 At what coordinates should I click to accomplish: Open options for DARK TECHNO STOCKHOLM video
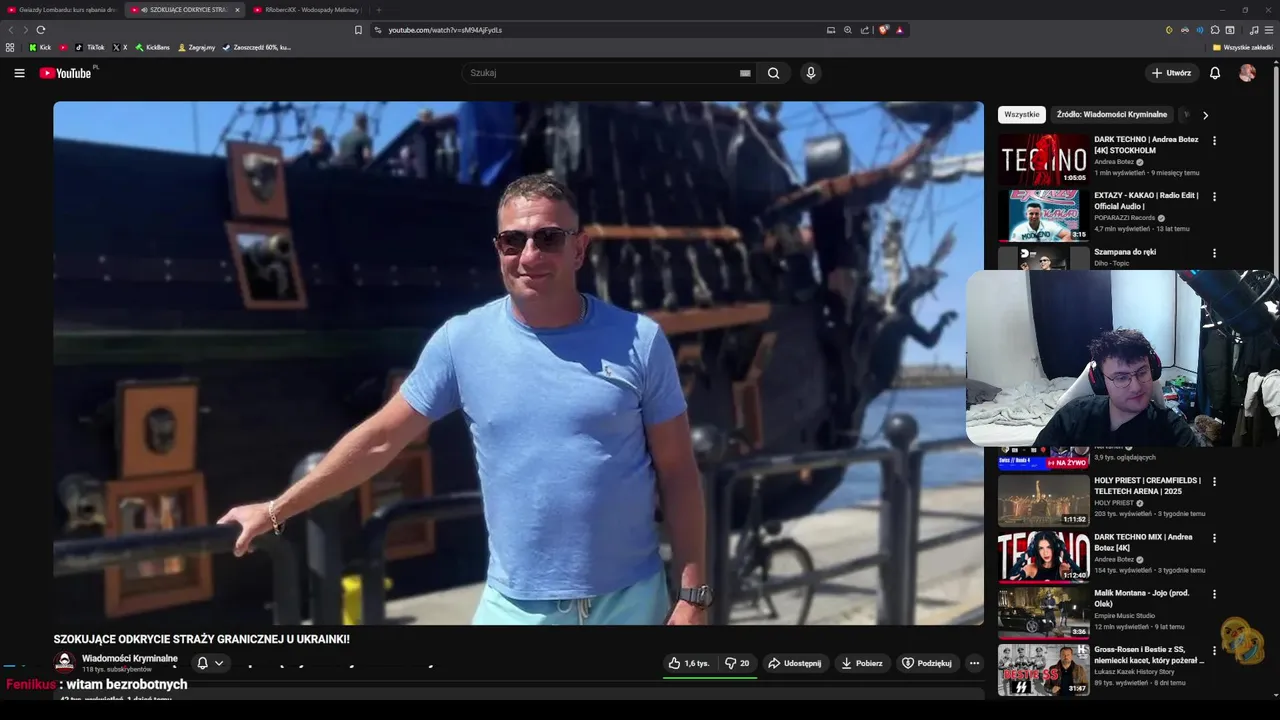click(1215, 141)
